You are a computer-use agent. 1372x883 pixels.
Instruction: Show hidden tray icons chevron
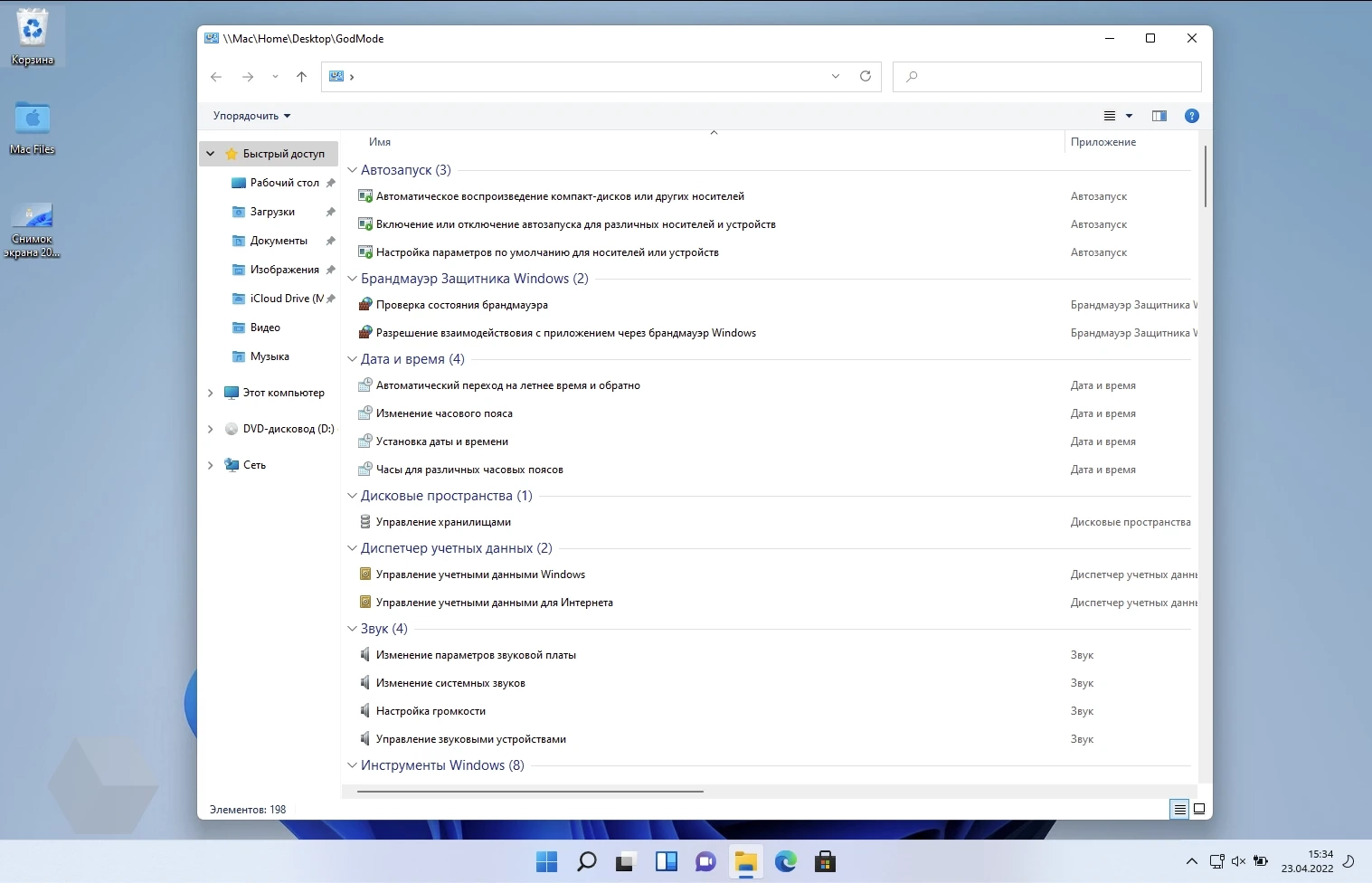point(1192,861)
